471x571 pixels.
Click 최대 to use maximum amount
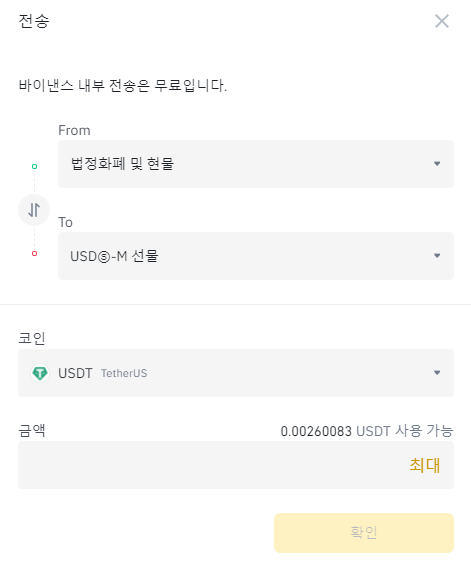click(x=425, y=465)
